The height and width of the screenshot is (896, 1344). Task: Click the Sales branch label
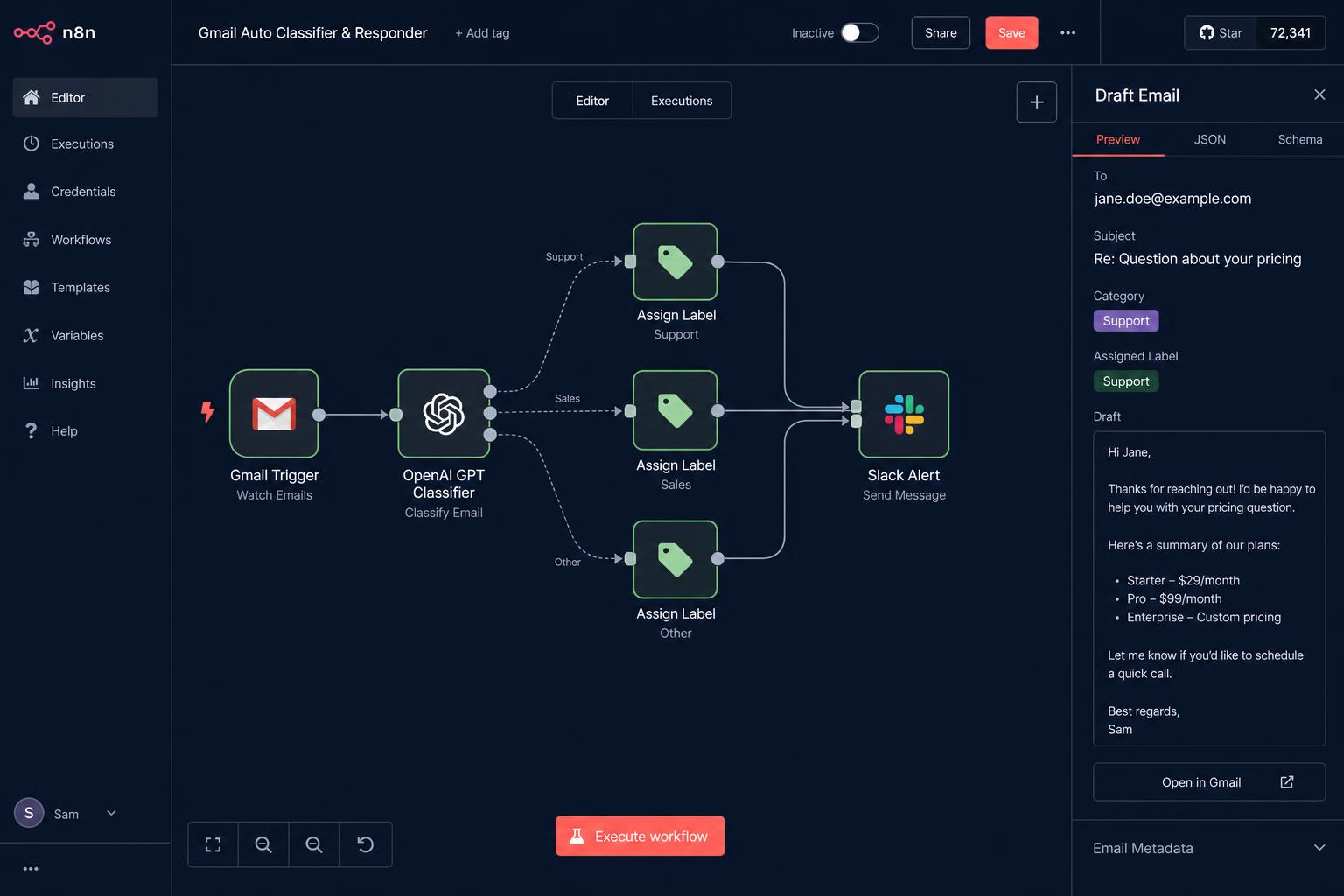click(567, 399)
